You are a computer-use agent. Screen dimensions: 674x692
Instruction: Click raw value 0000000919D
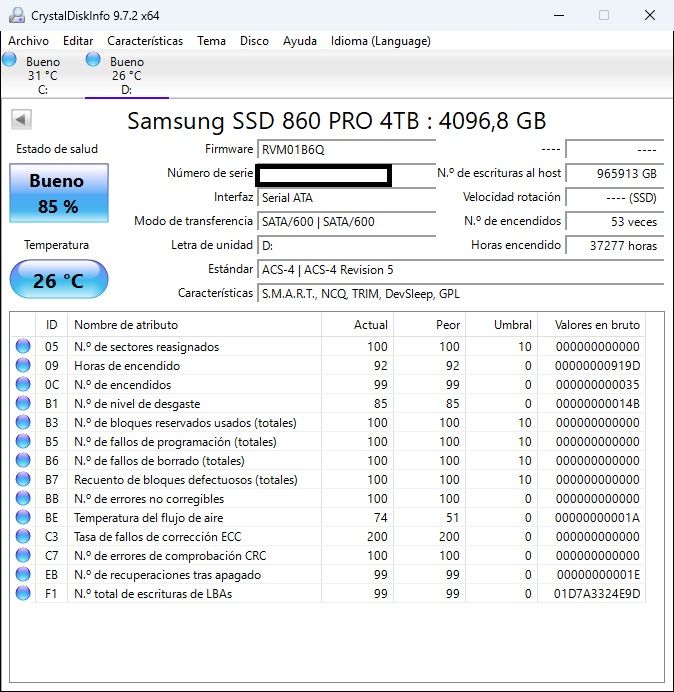pos(597,366)
